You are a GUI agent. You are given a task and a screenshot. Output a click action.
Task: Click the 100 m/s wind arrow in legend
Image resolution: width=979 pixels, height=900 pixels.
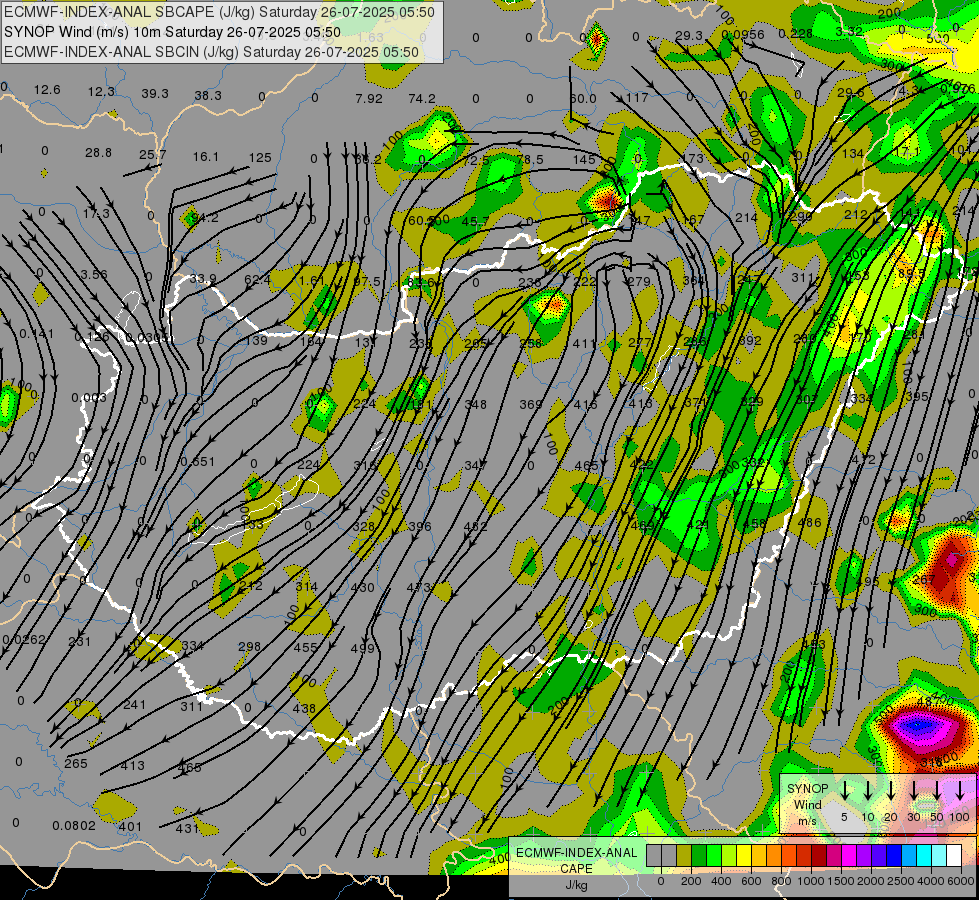960,791
